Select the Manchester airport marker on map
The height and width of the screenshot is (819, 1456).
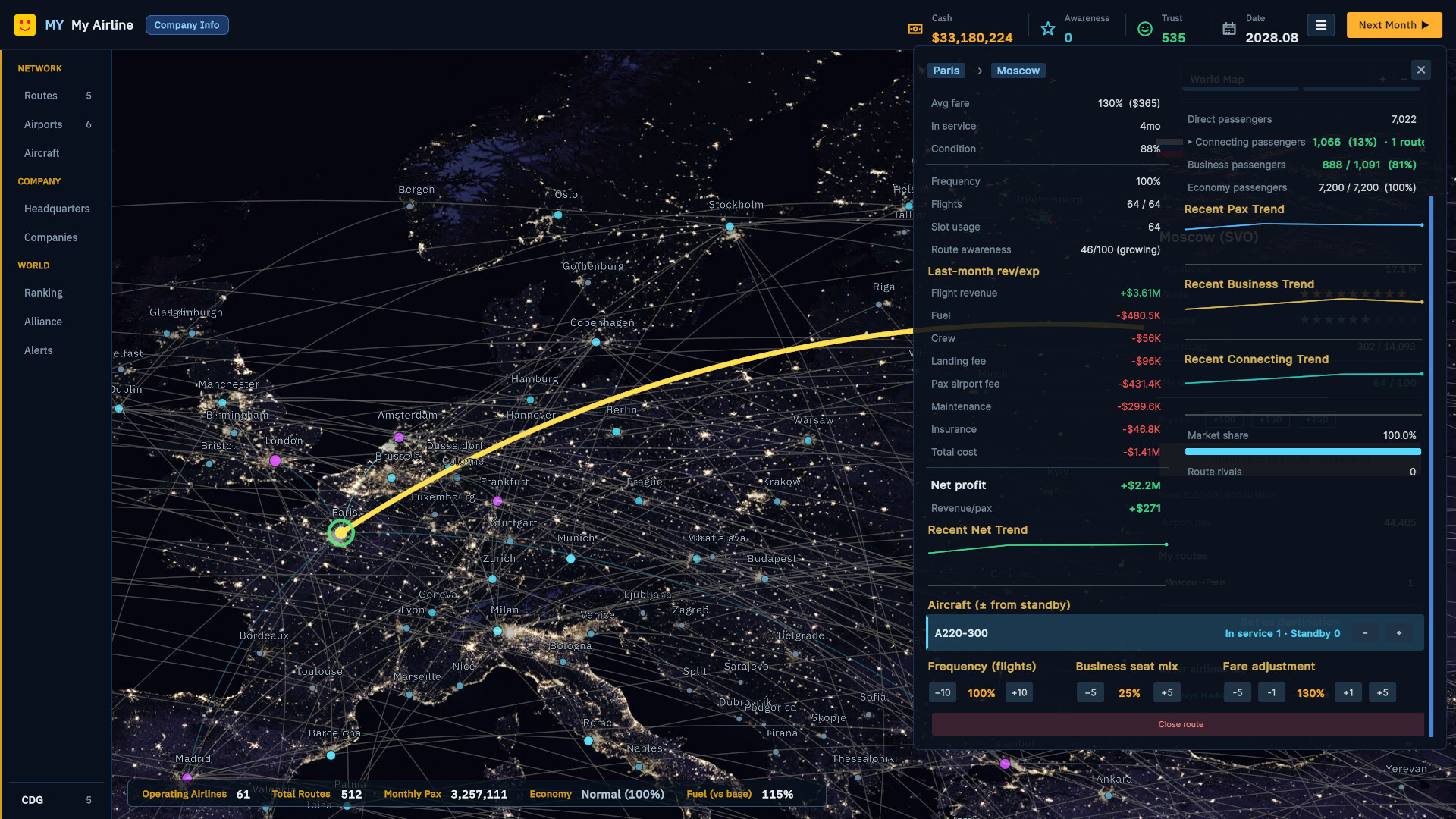point(222,403)
